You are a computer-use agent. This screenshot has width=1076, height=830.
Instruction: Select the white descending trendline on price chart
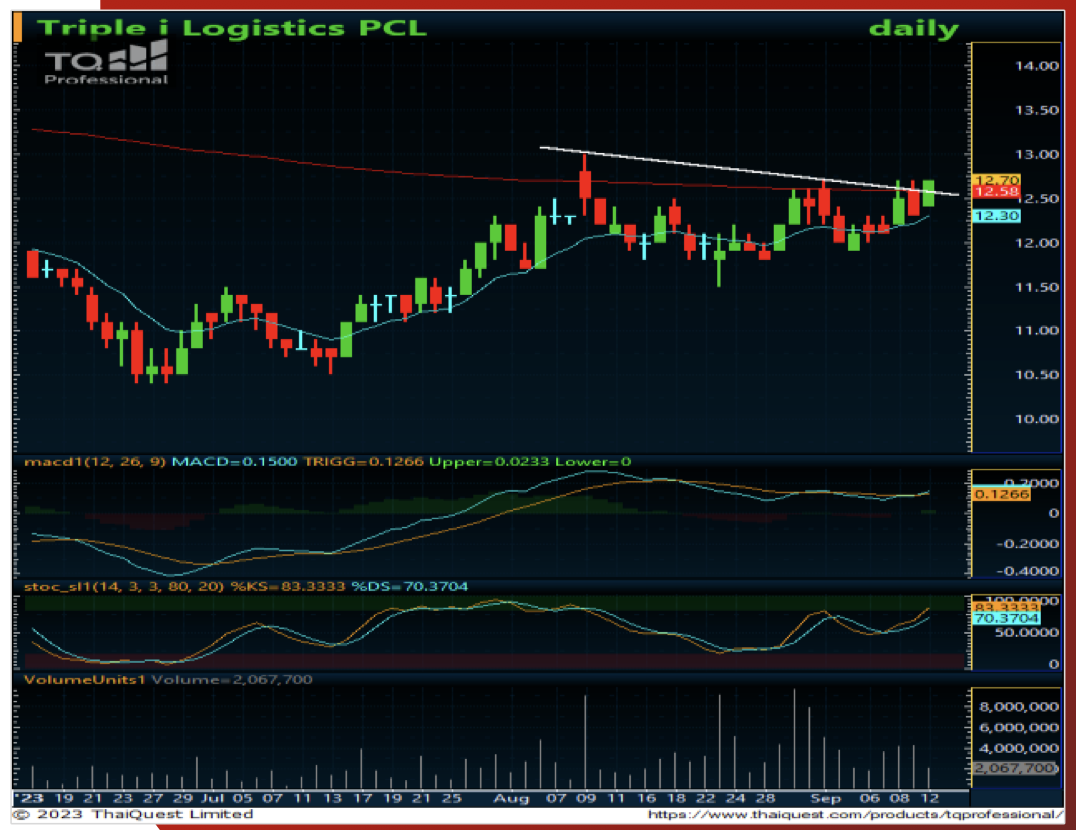click(749, 171)
